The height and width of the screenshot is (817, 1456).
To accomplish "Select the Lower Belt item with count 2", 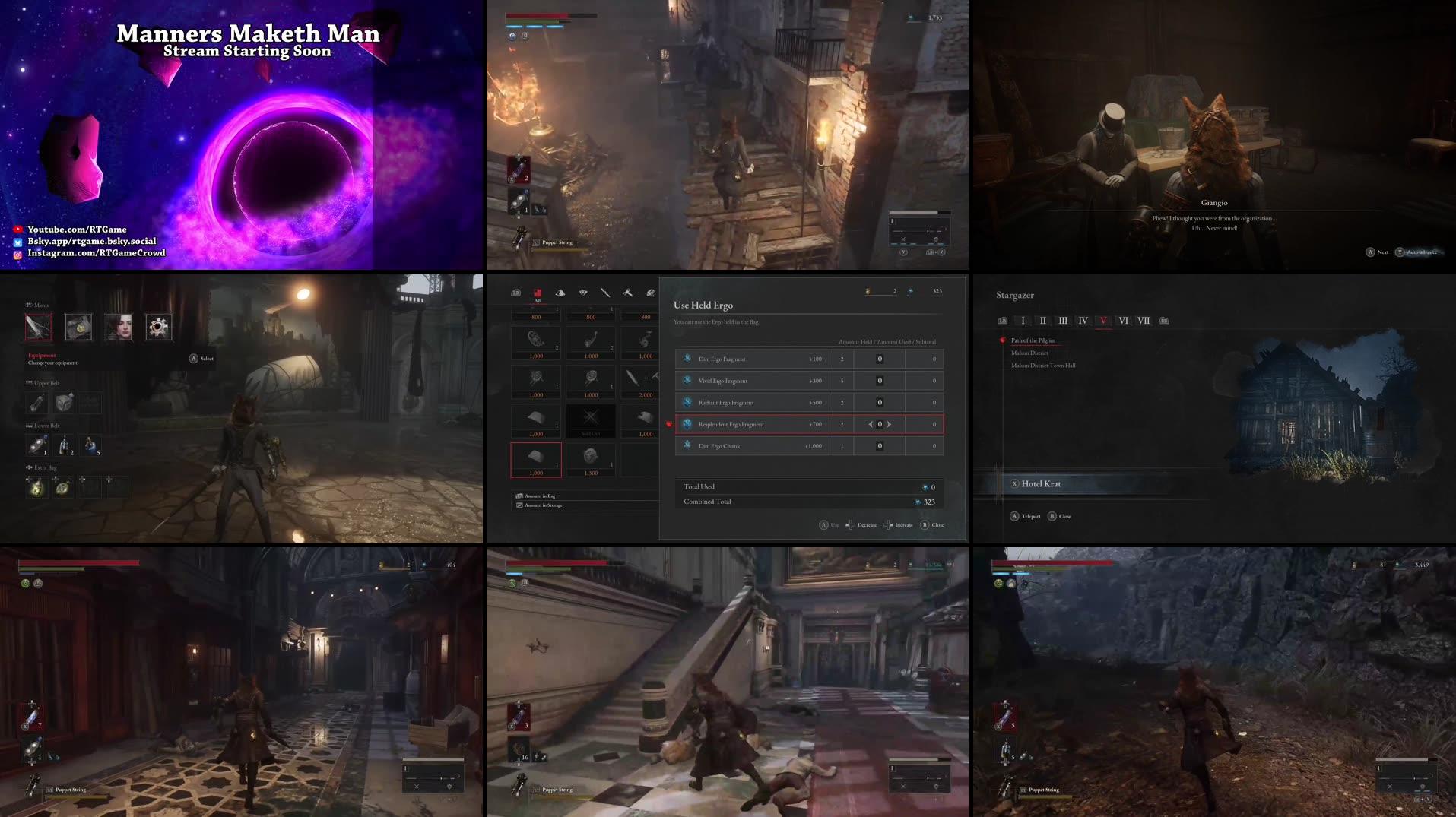I will pos(64,445).
